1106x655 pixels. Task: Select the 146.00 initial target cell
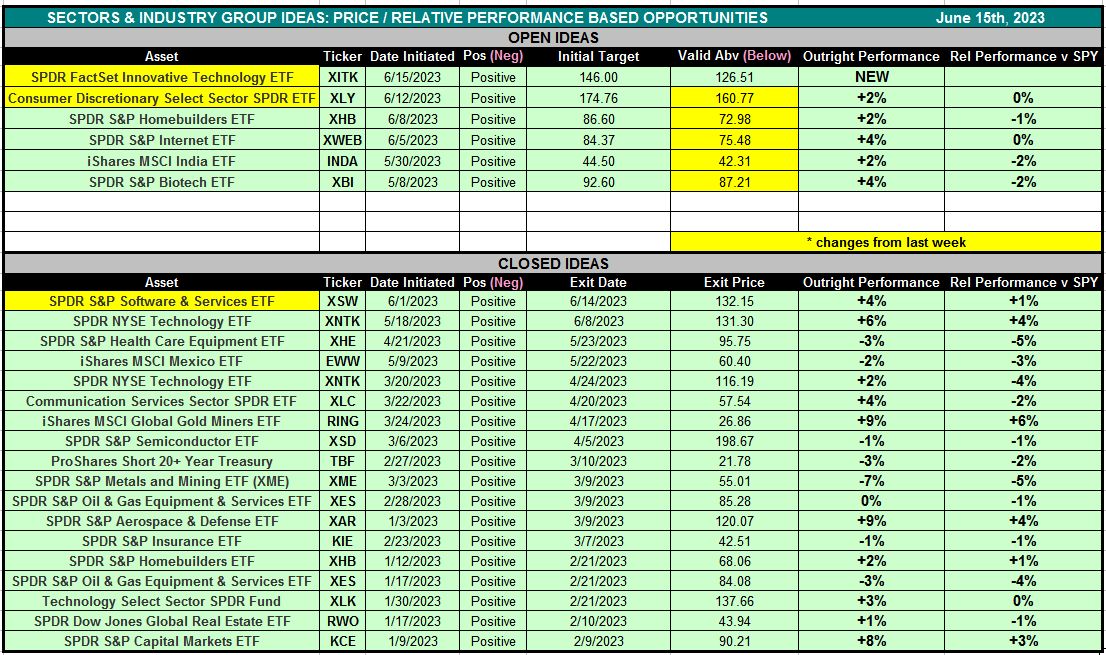(x=598, y=77)
